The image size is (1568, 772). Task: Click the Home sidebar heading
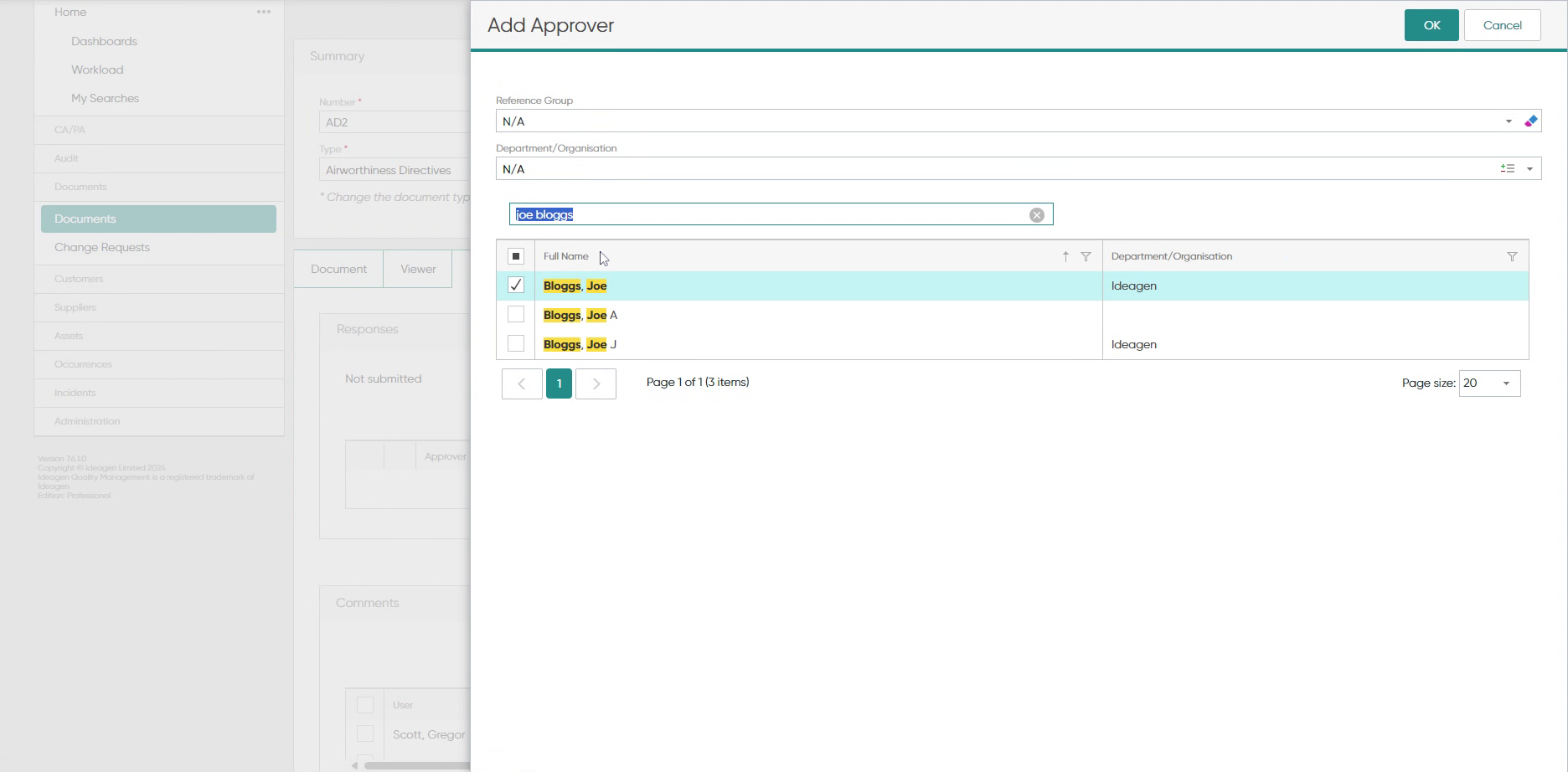point(70,12)
